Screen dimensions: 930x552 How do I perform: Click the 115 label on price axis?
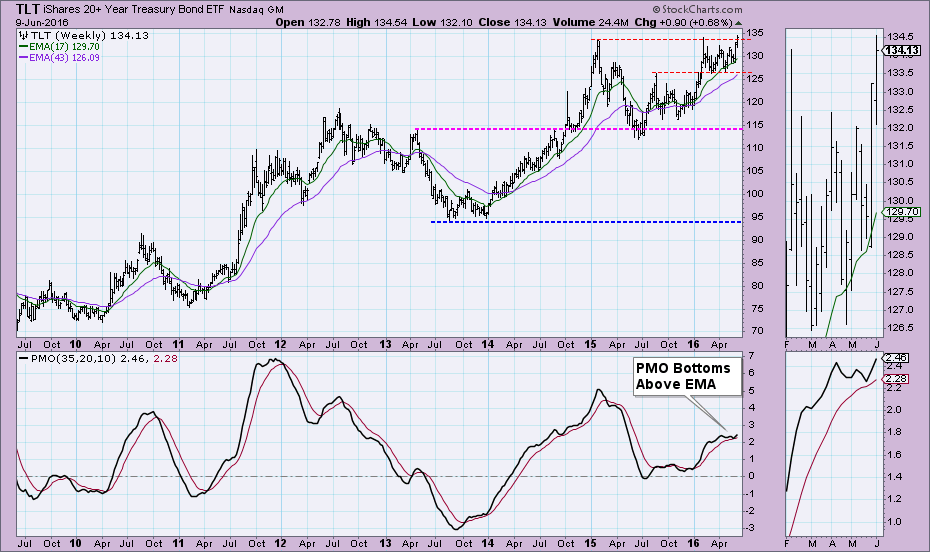pos(754,125)
